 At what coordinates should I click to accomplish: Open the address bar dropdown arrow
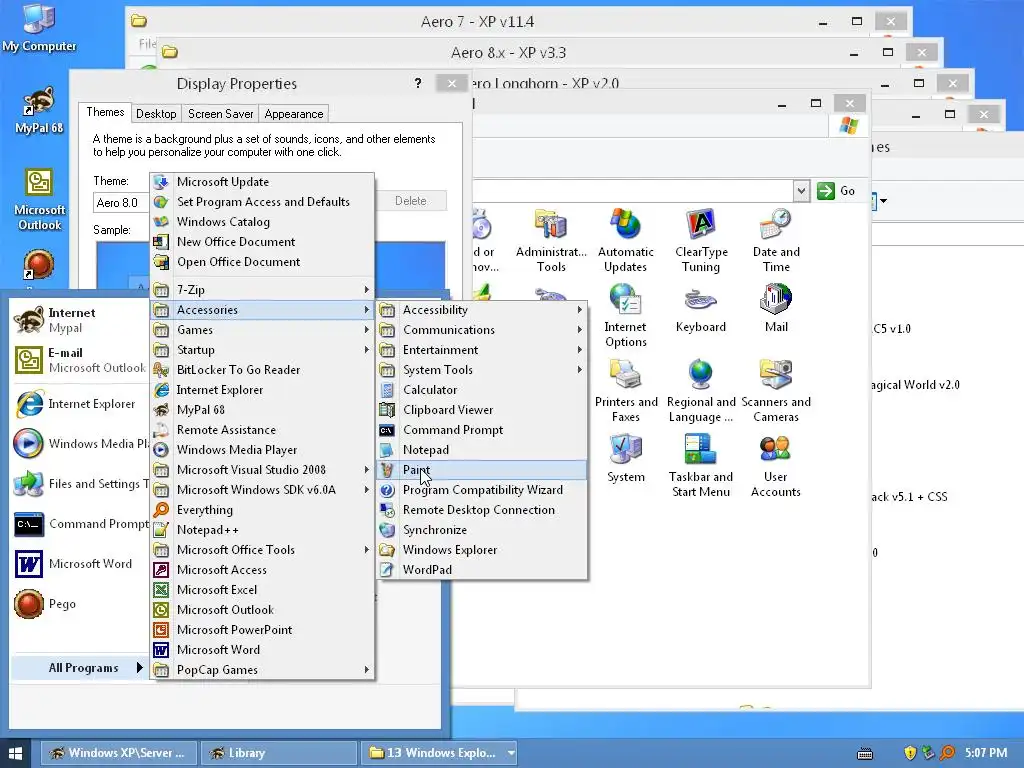point(801,191)
